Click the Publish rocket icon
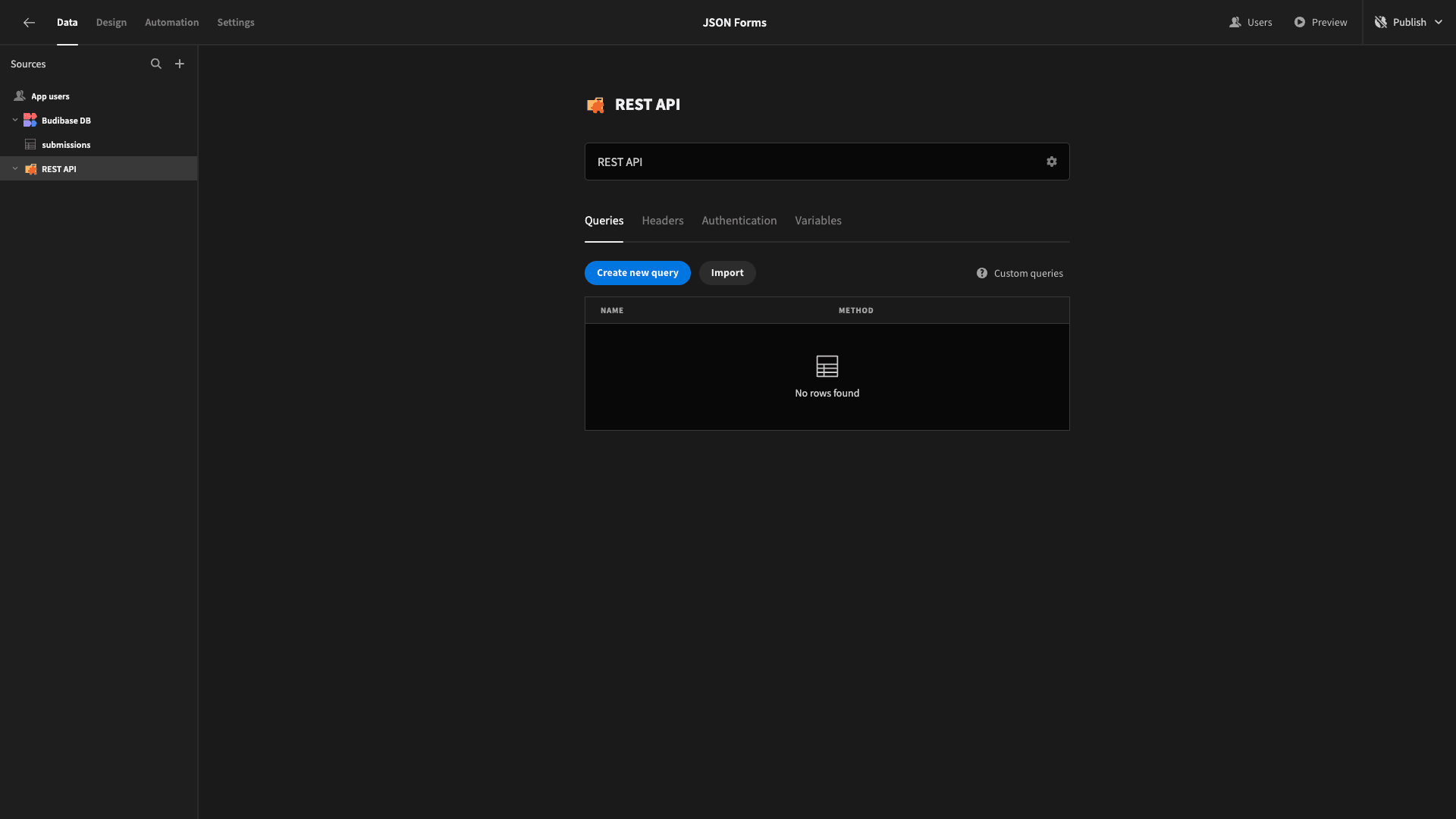 pyautogui.click(x=1381, y=22)
